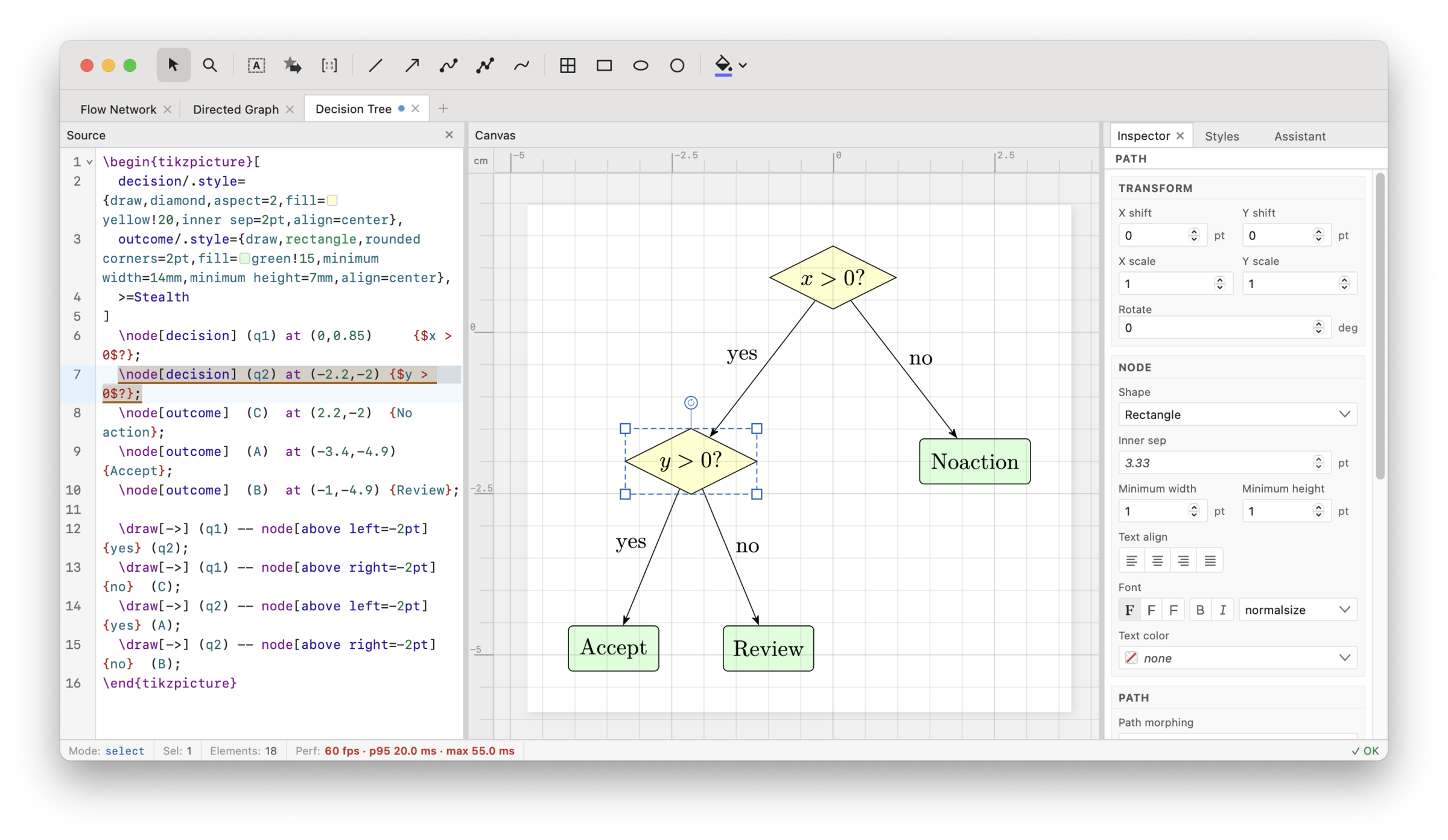Open the Shape dropdown showing Rectangle
1448x840 pixels.
pos(1237,414)
